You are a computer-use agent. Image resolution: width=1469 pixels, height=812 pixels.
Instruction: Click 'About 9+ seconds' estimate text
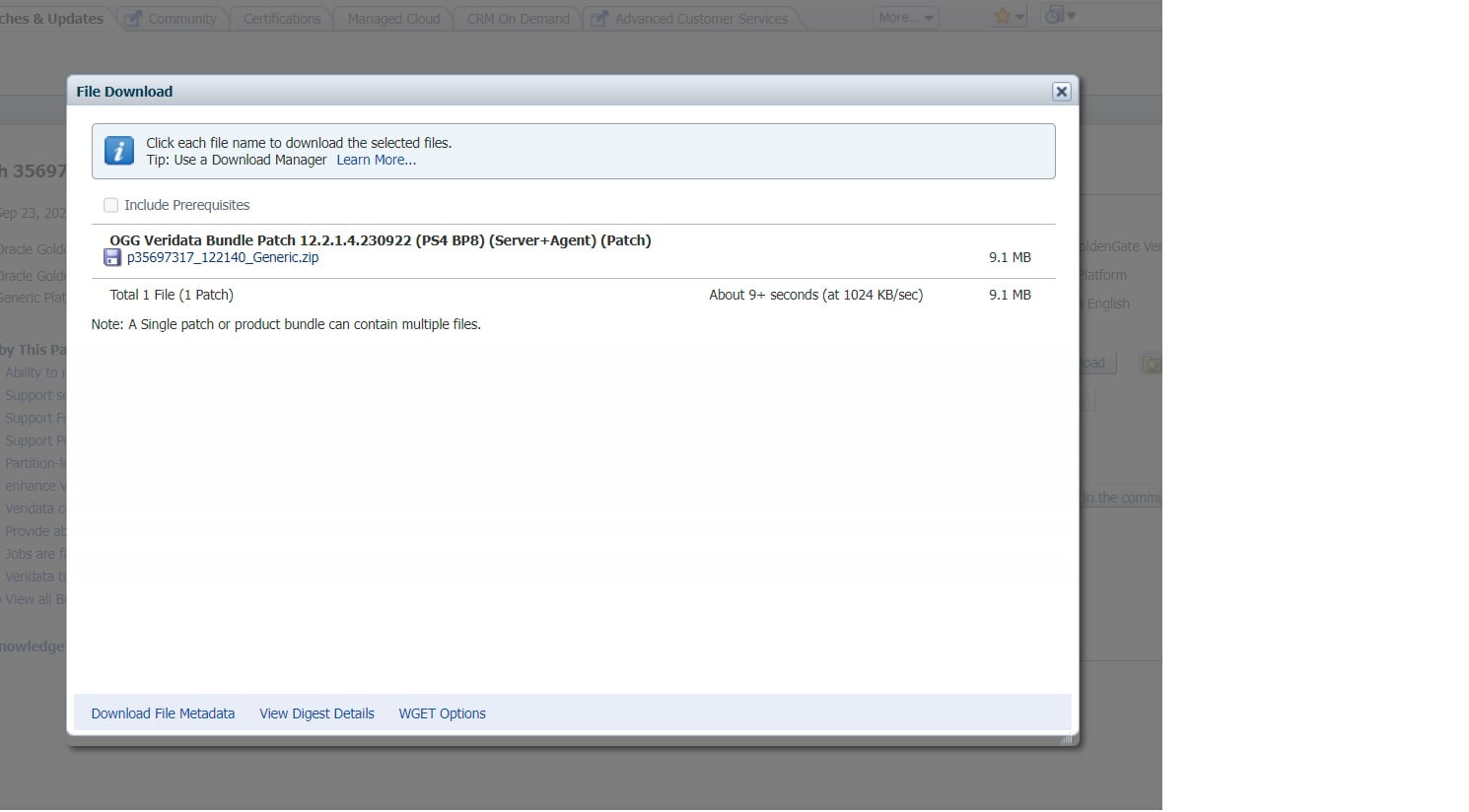(816, 295)
